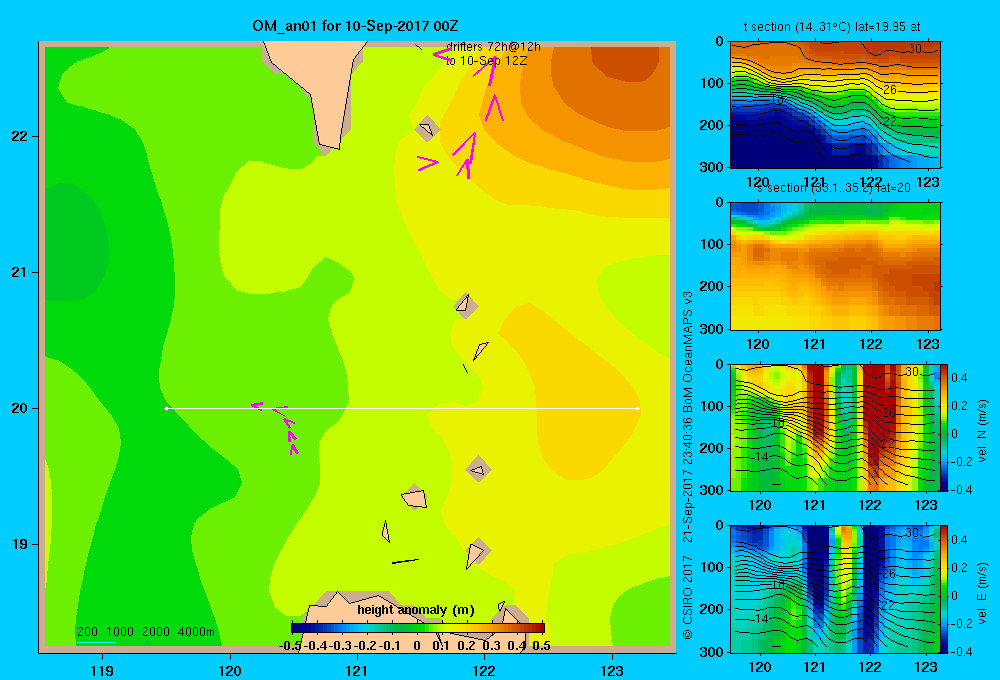This screenshot has width=1000, height=680.
Task: Click the '30' isotherm label in temperature section
Action: pyautogui.click(x=915, y=48)
